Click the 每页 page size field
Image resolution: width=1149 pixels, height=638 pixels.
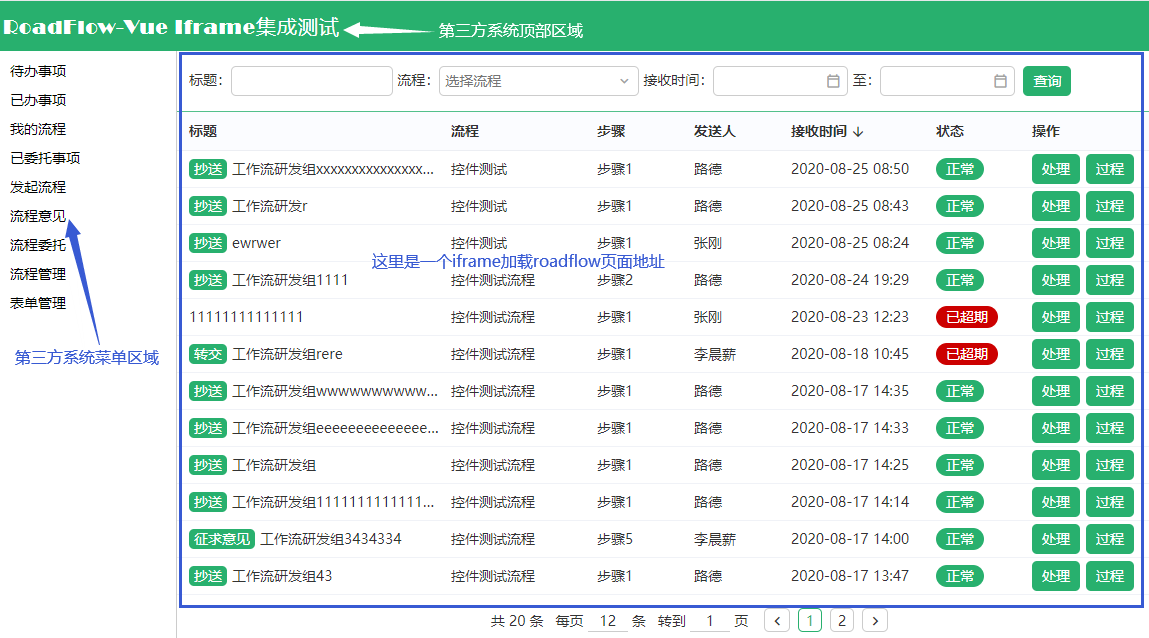(x=607, y=621)
